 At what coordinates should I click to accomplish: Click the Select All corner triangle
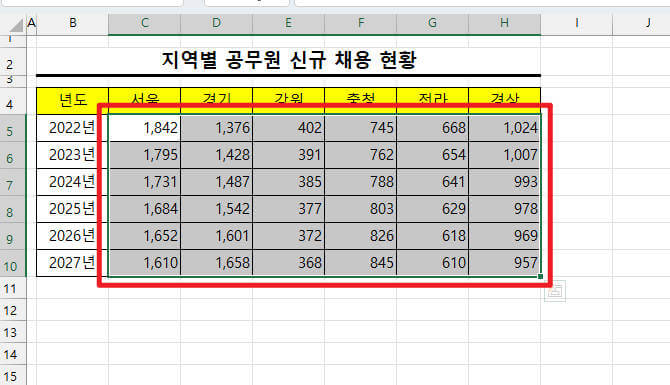(x=16, y=25)
